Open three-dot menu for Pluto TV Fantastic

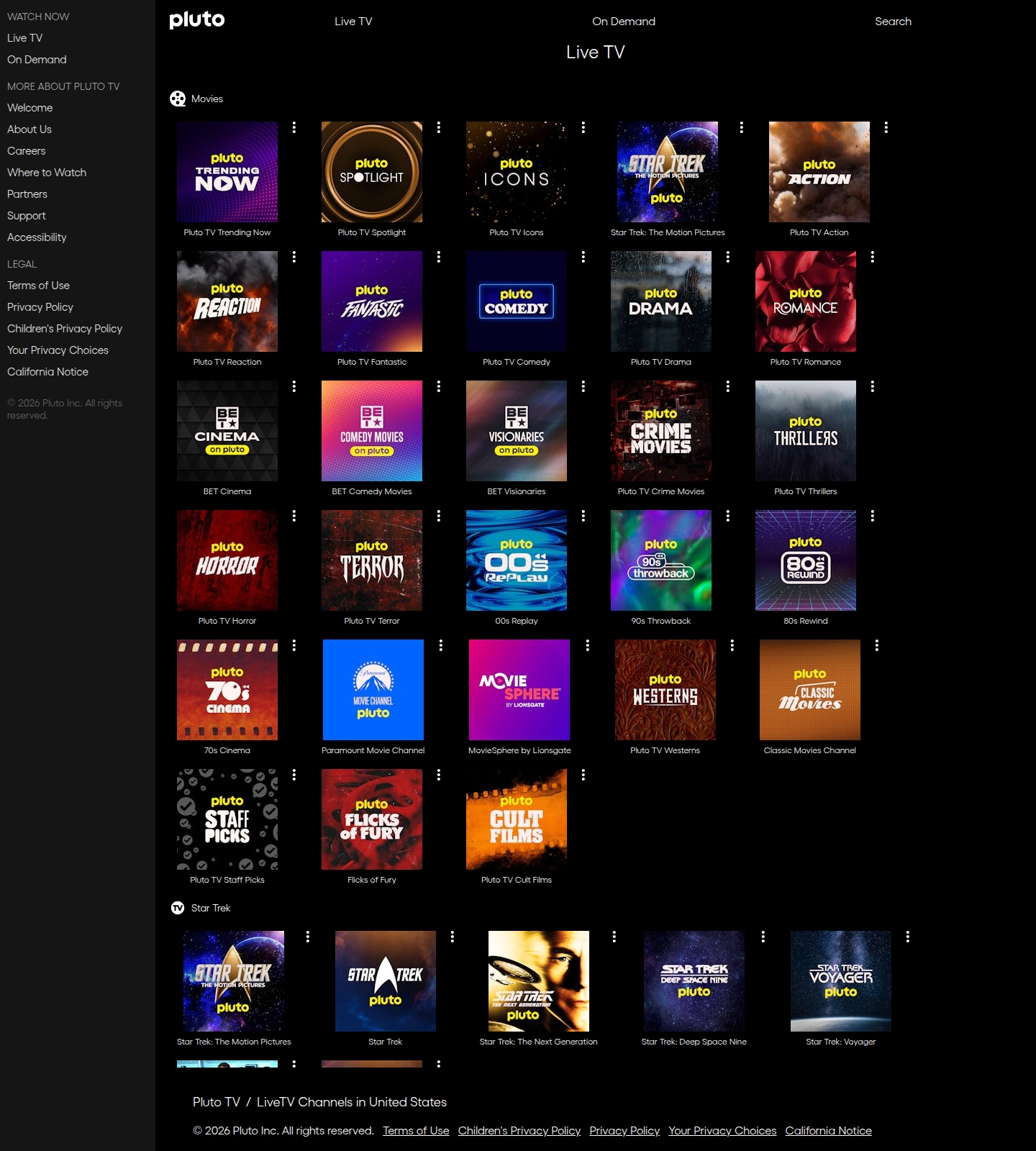tap(439, 257)
